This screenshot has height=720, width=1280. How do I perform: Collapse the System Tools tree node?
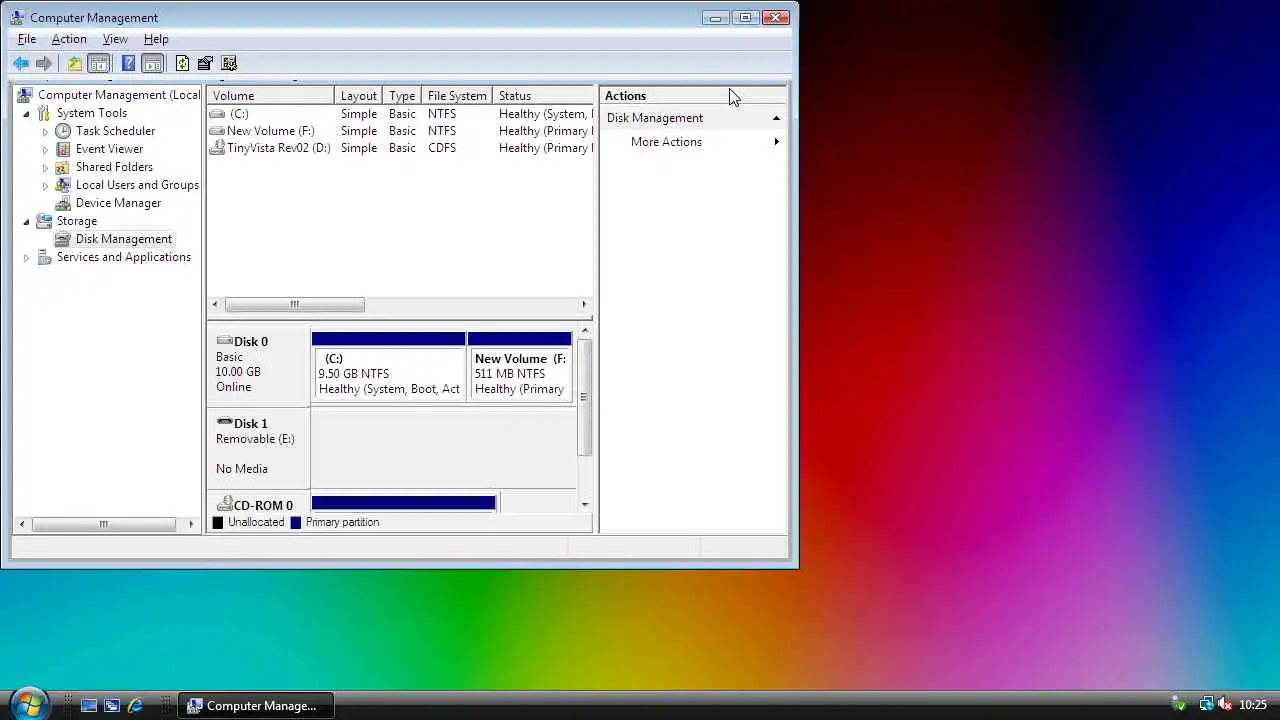coord(26,113)
